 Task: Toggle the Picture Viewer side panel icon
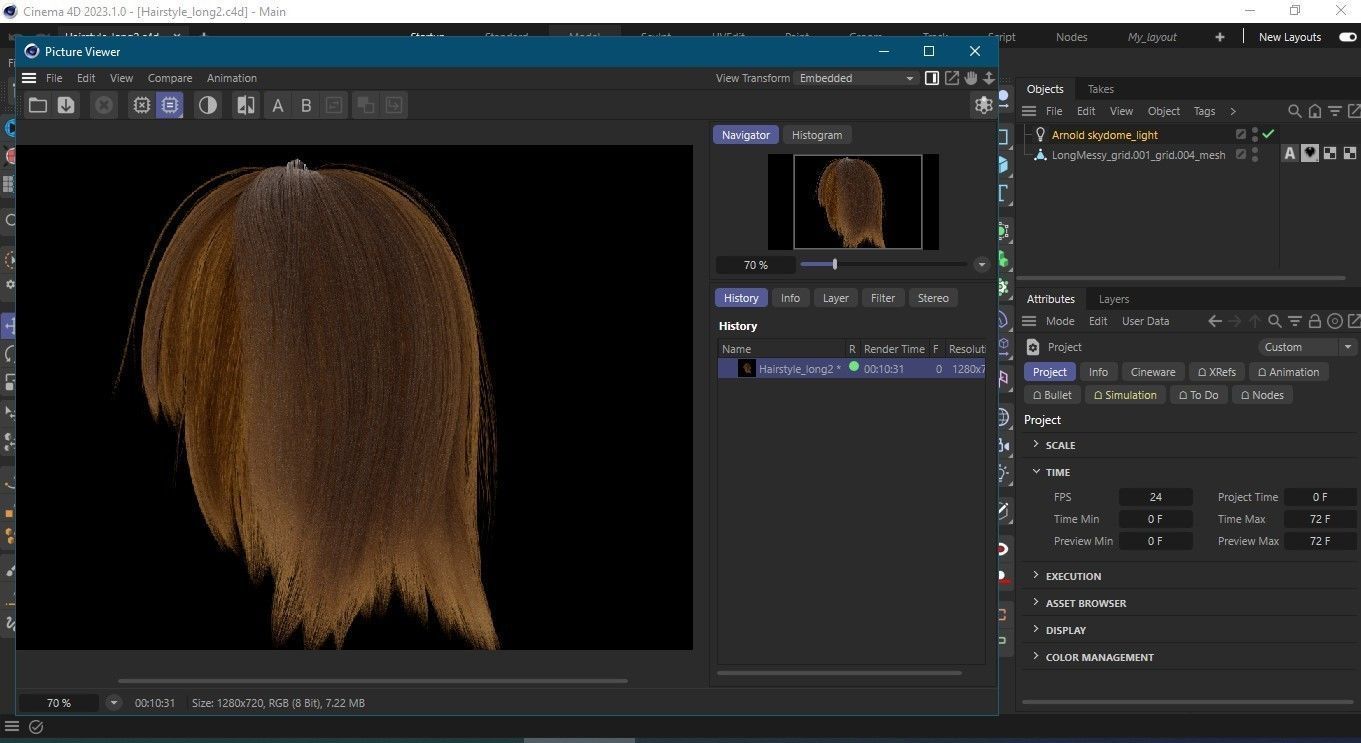(932, 78)
